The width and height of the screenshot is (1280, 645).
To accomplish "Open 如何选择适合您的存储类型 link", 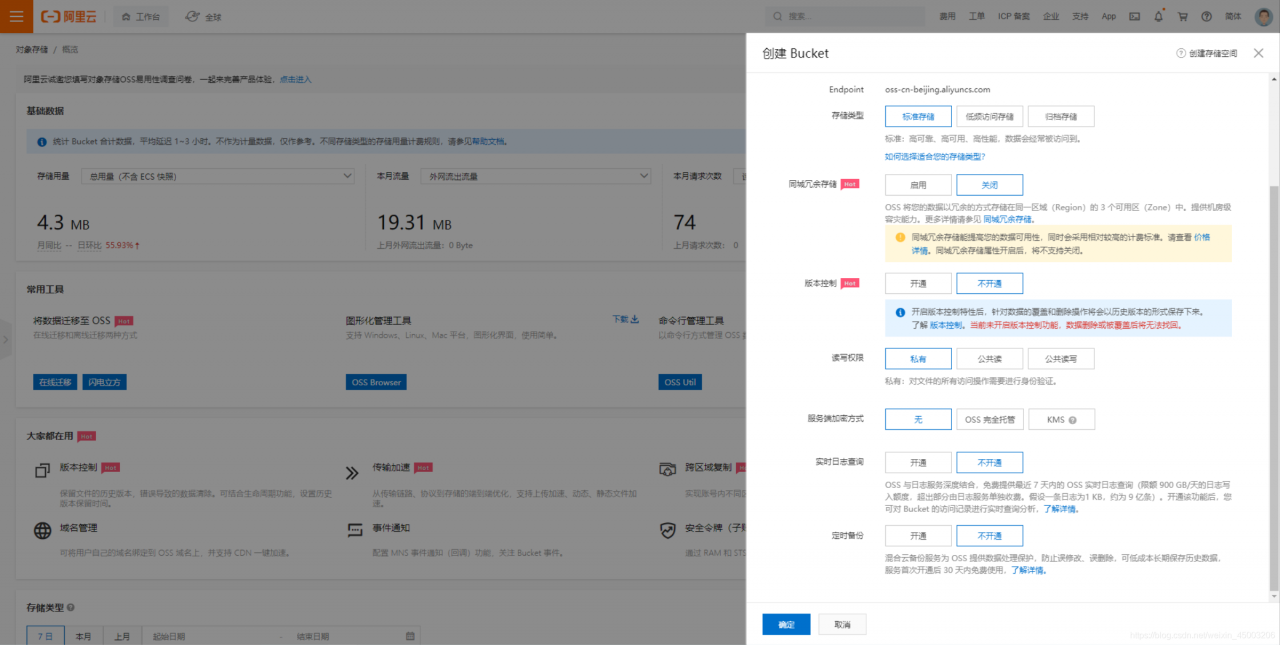I will (935, 157).
